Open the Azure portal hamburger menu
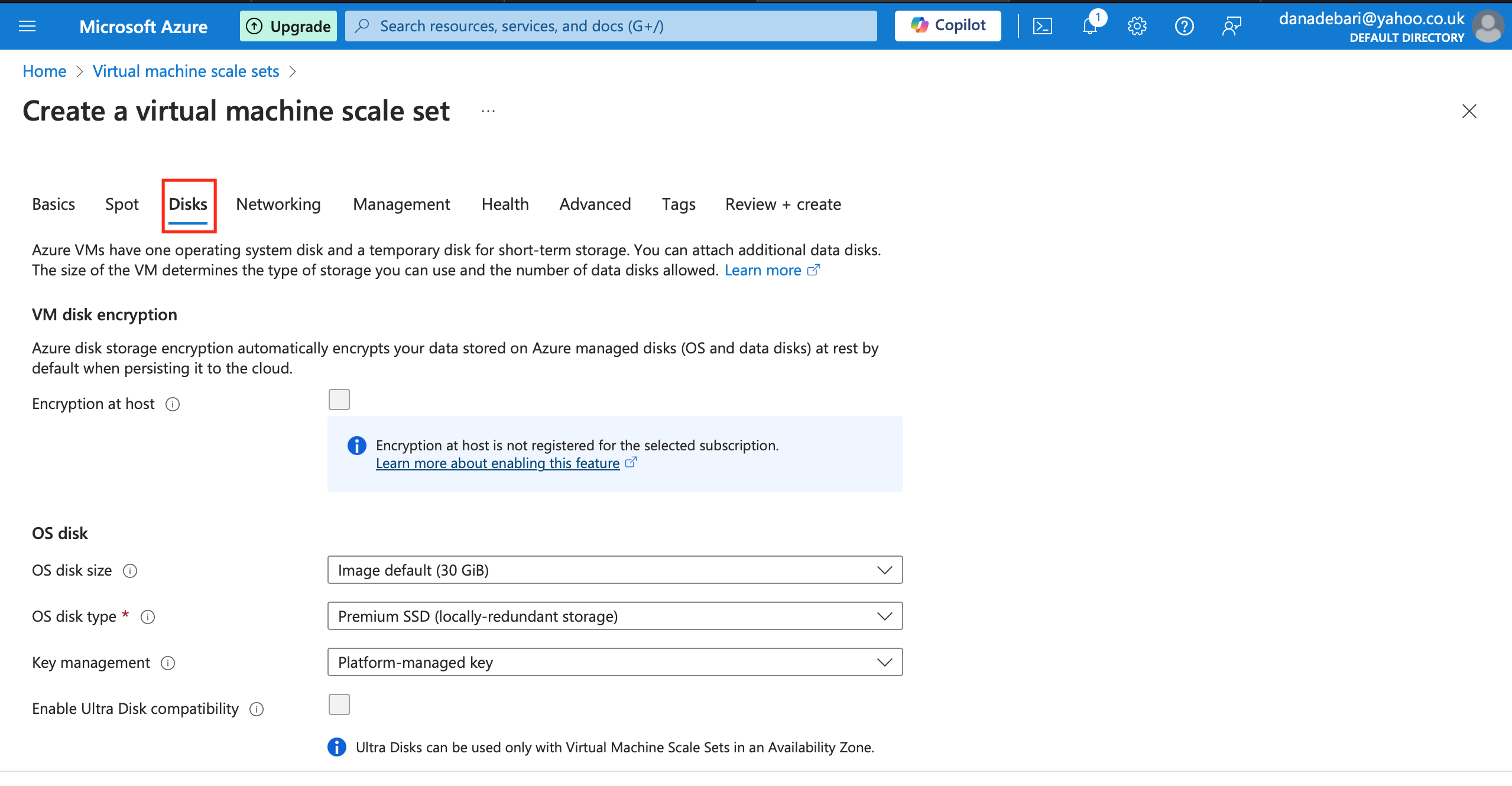The width and height of the screenshot is (1512, 786). [x=27, y=26]
